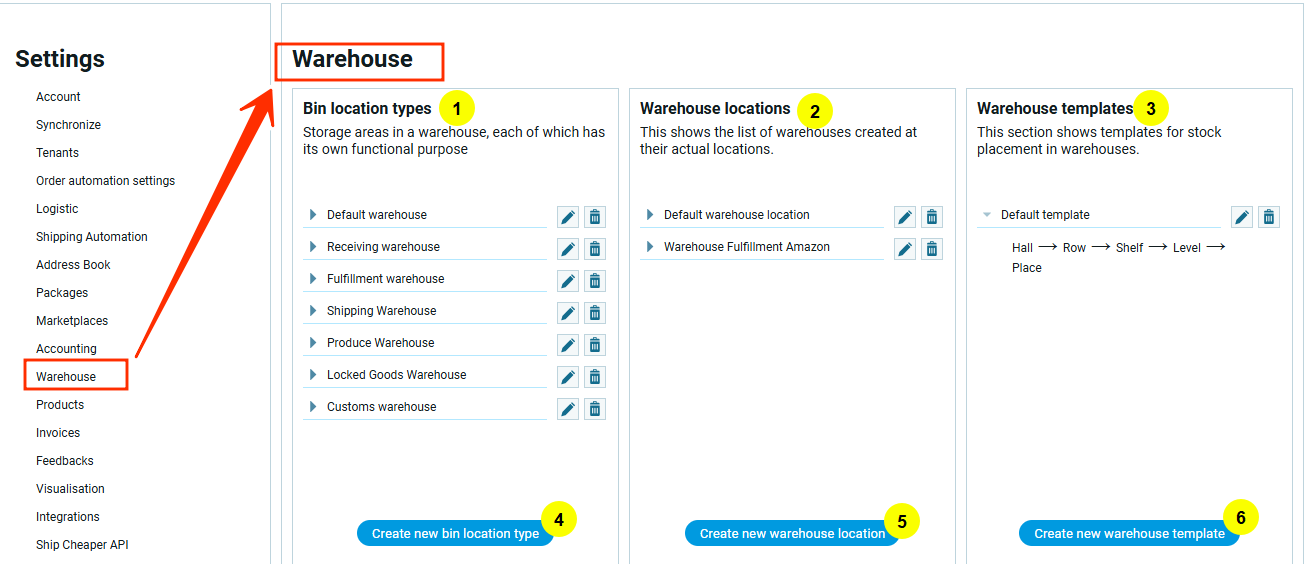Expand the Produce Warehouse row

(313, 343)
